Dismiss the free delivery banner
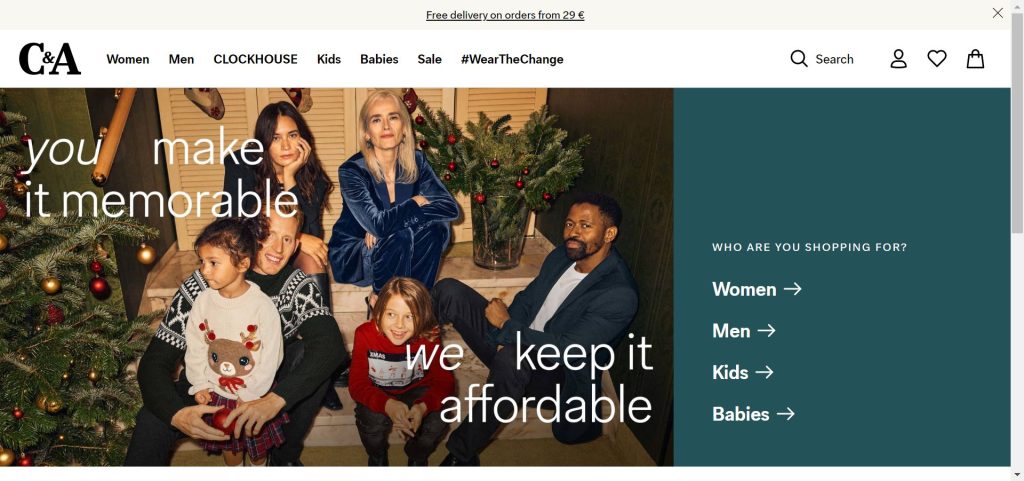1024x481 pixels. tap(997, 13)
